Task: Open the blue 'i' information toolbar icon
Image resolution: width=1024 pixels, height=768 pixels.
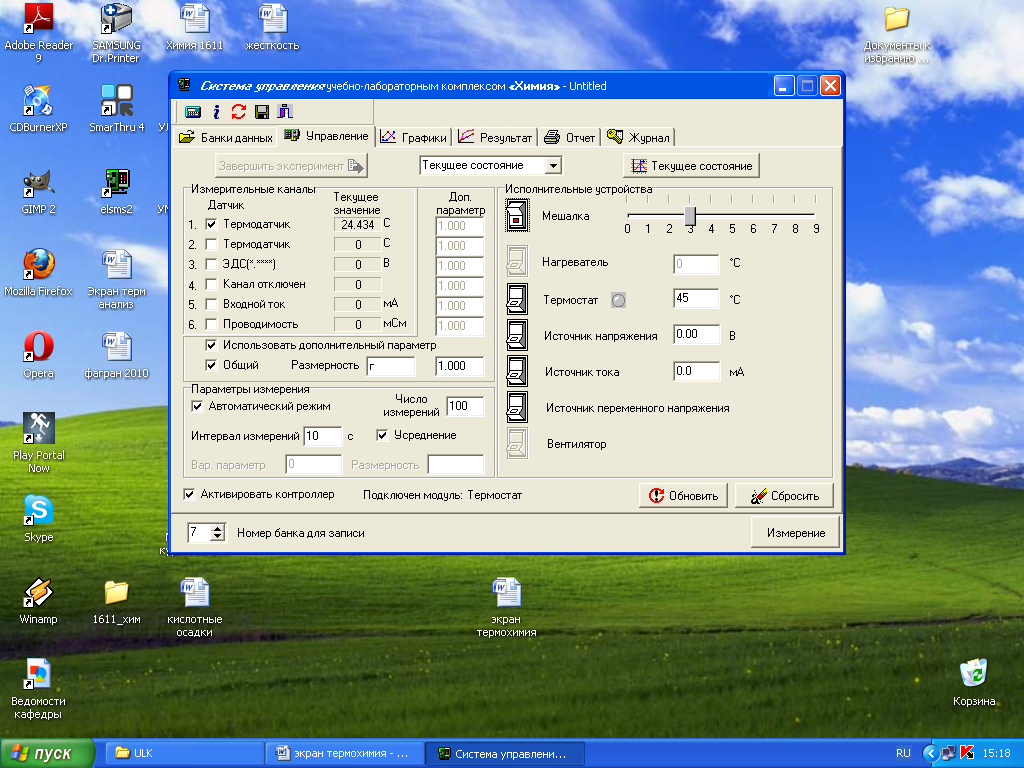Action: (x=216, y=112)
